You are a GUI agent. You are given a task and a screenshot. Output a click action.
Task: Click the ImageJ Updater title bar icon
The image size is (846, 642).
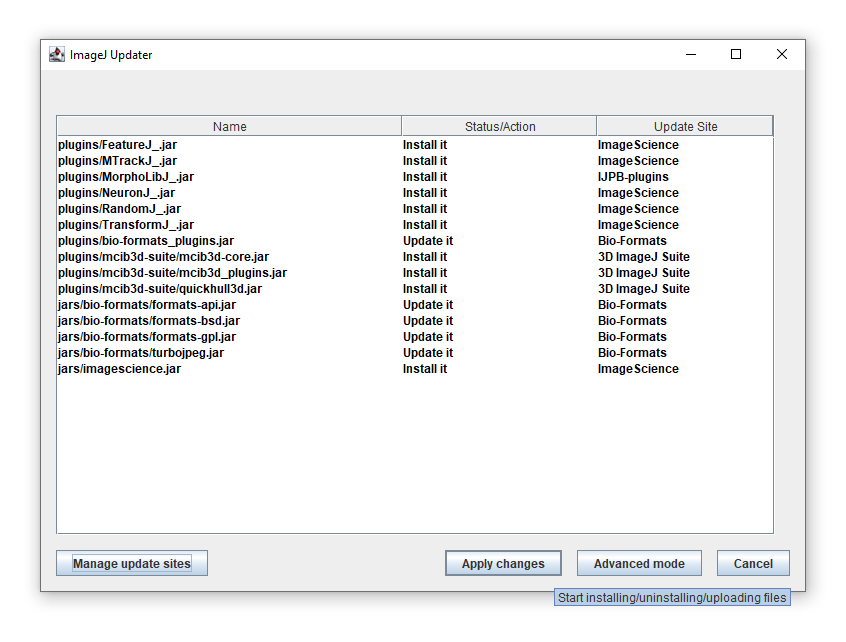57,54
